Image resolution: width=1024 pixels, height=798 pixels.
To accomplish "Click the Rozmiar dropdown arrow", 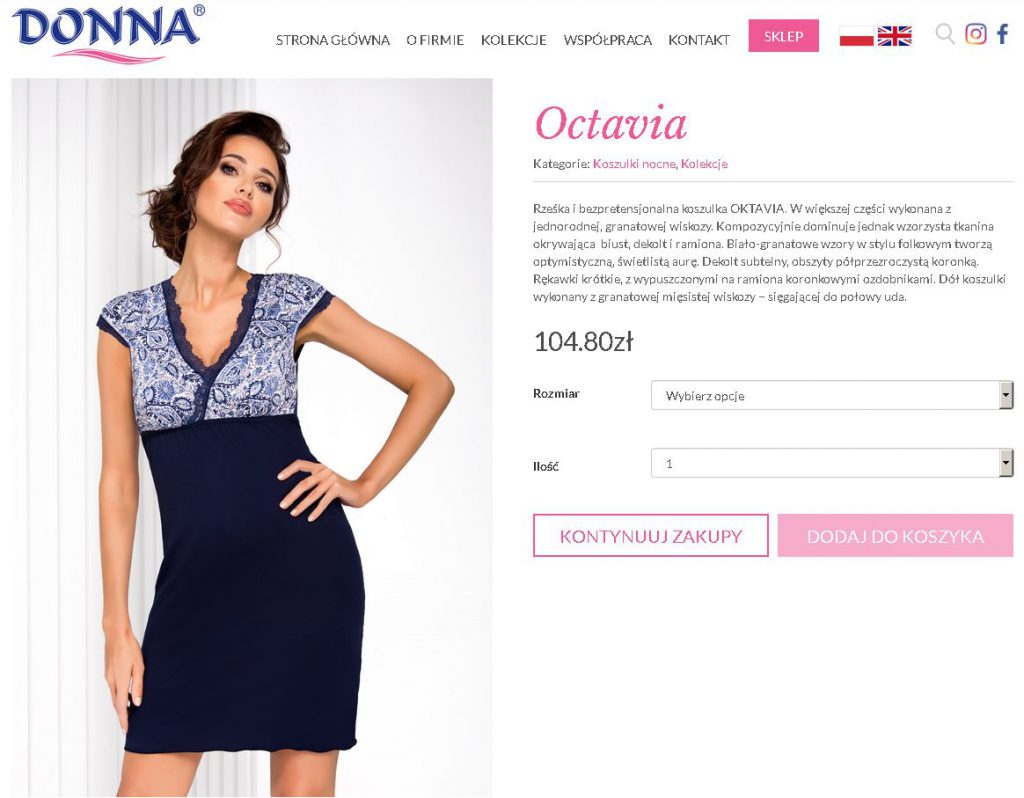I will point(1006,395).
